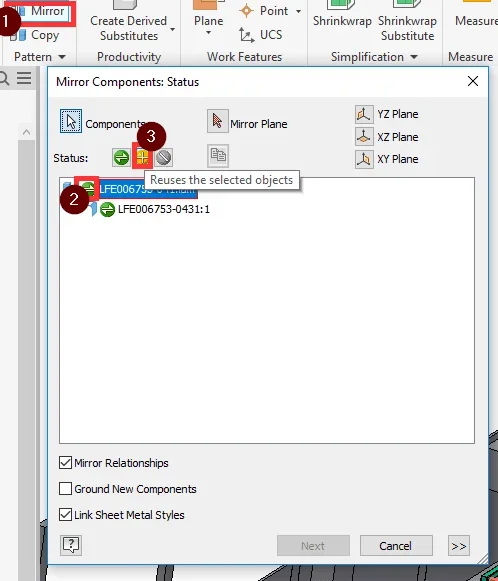The height and width of the screenshot is (581, 498).
Task: Choose the XZ Plane button
Action: pyautogui.click(x=364, y=137)
